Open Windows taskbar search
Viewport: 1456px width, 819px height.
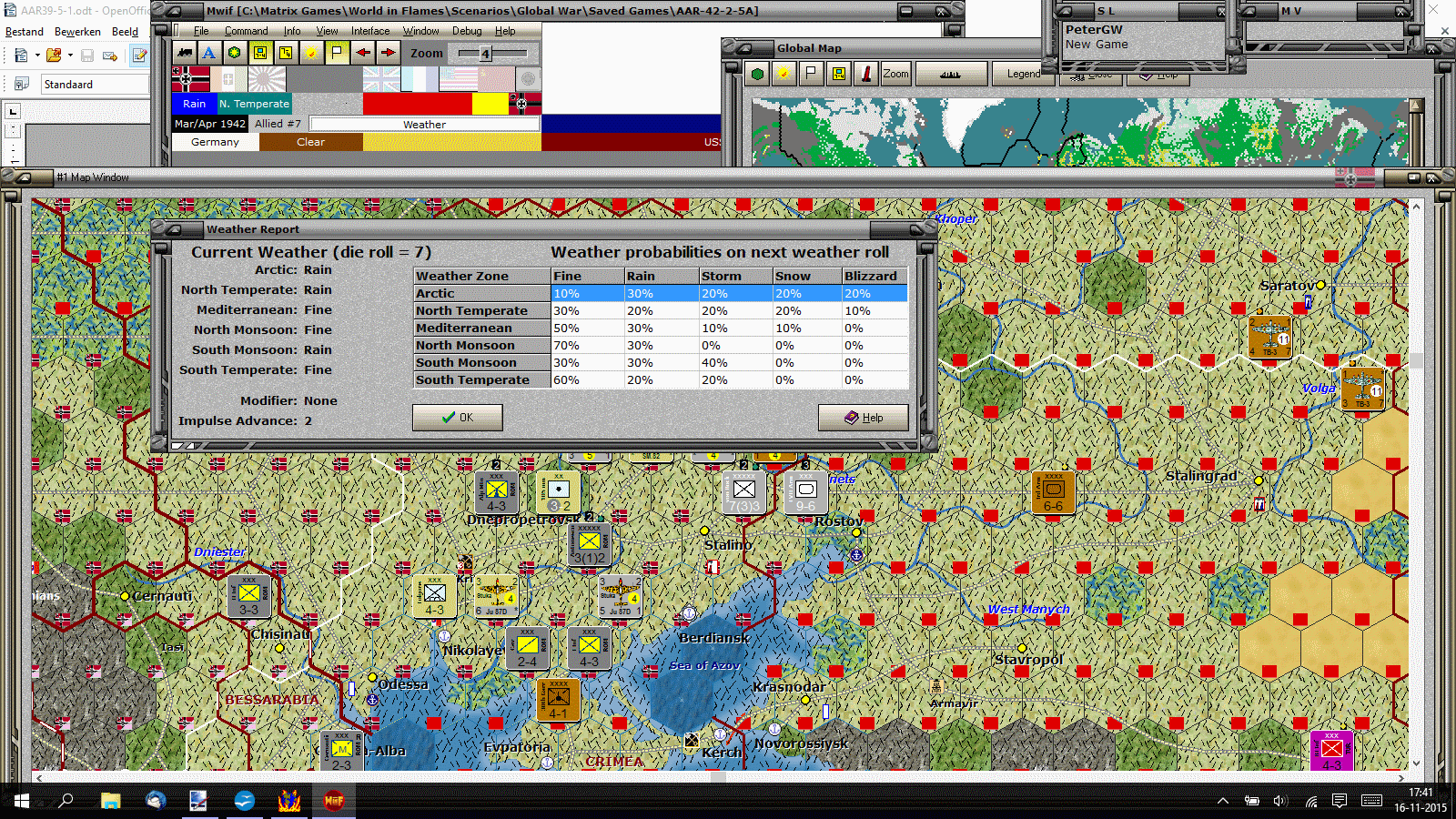pyautogui.click(x=66, y=801)
